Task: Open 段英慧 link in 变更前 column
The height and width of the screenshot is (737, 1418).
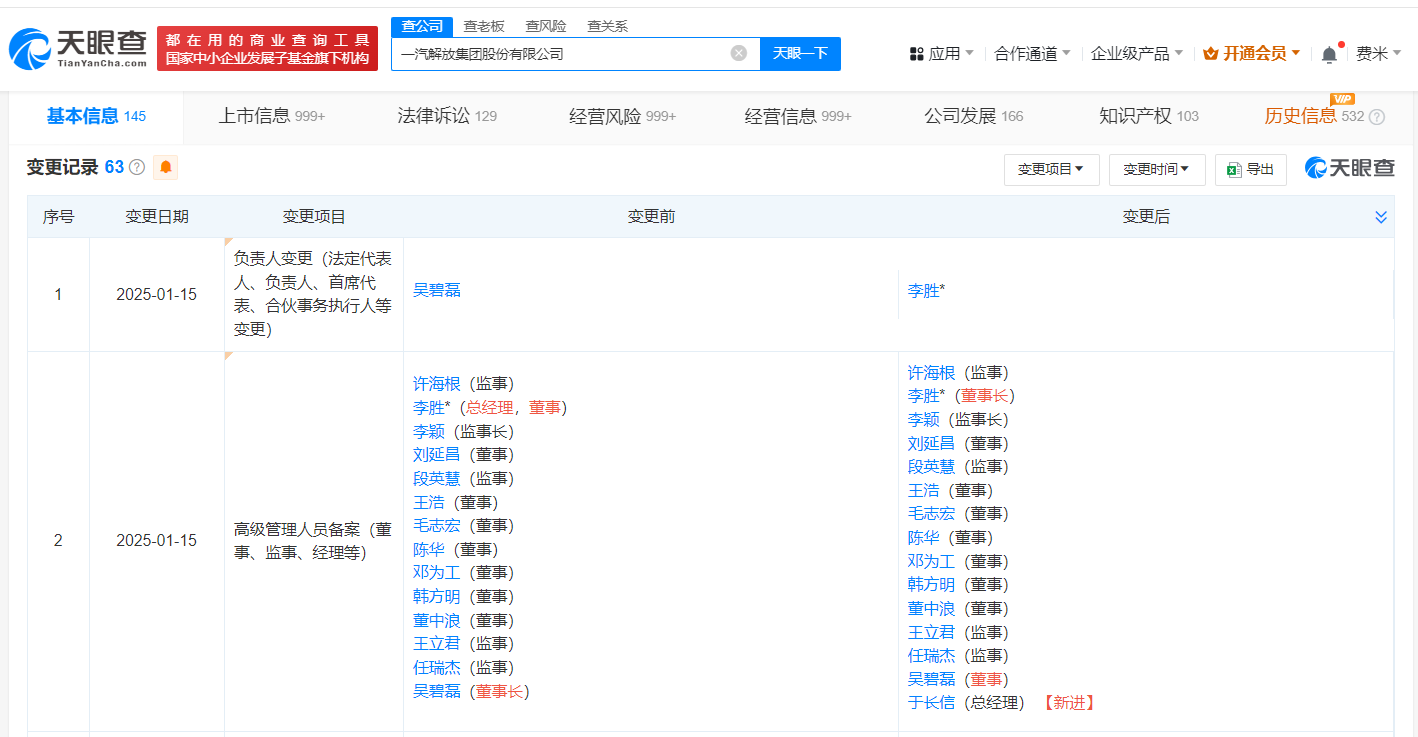Action: (x=437, y=478)
